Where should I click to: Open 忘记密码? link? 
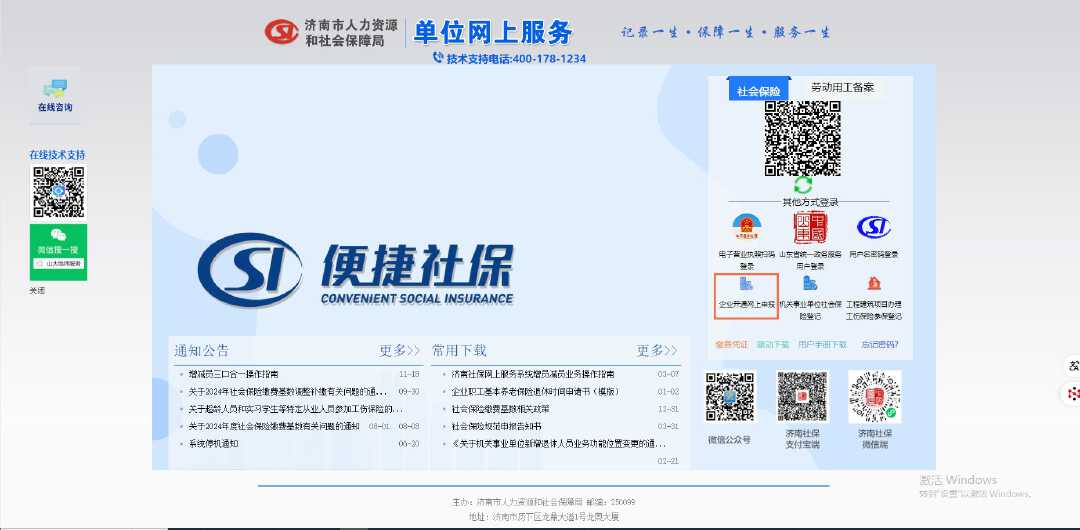(878, 344)
